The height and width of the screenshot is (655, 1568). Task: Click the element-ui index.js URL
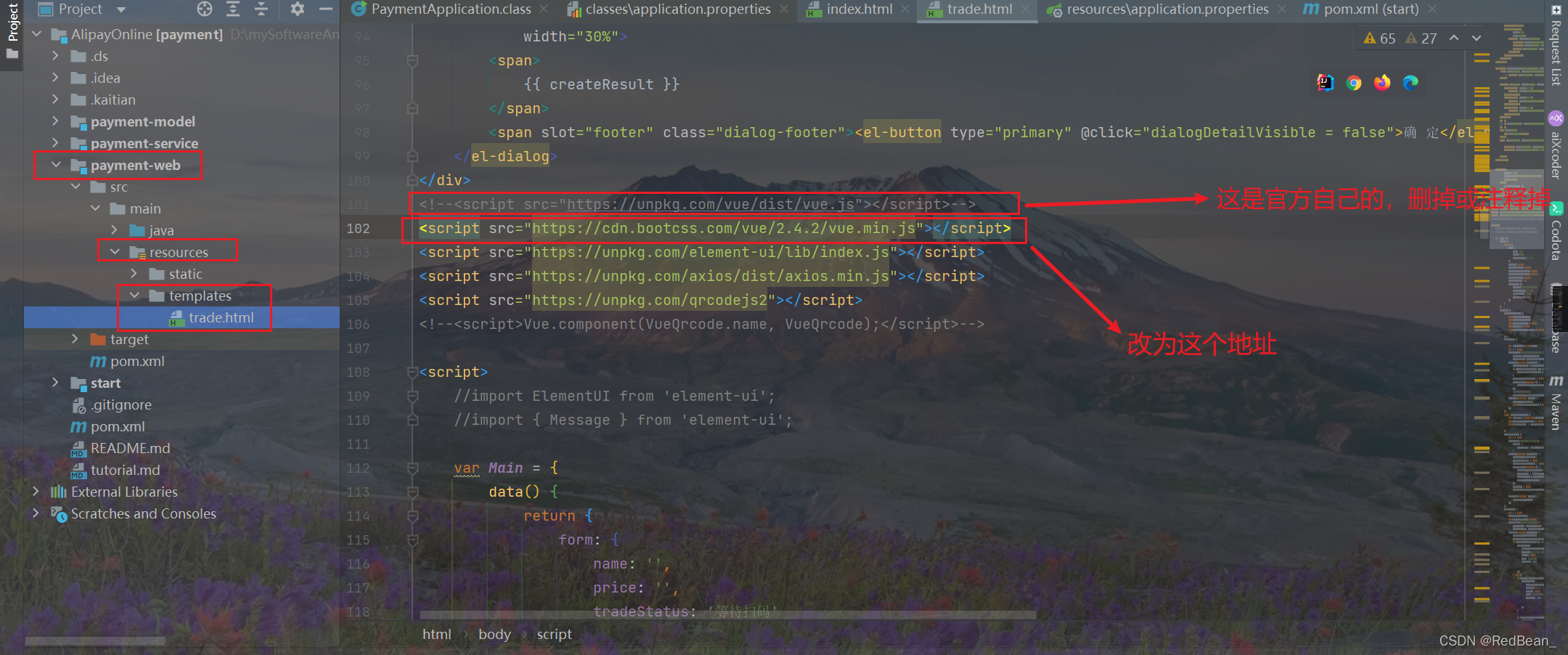711,252
